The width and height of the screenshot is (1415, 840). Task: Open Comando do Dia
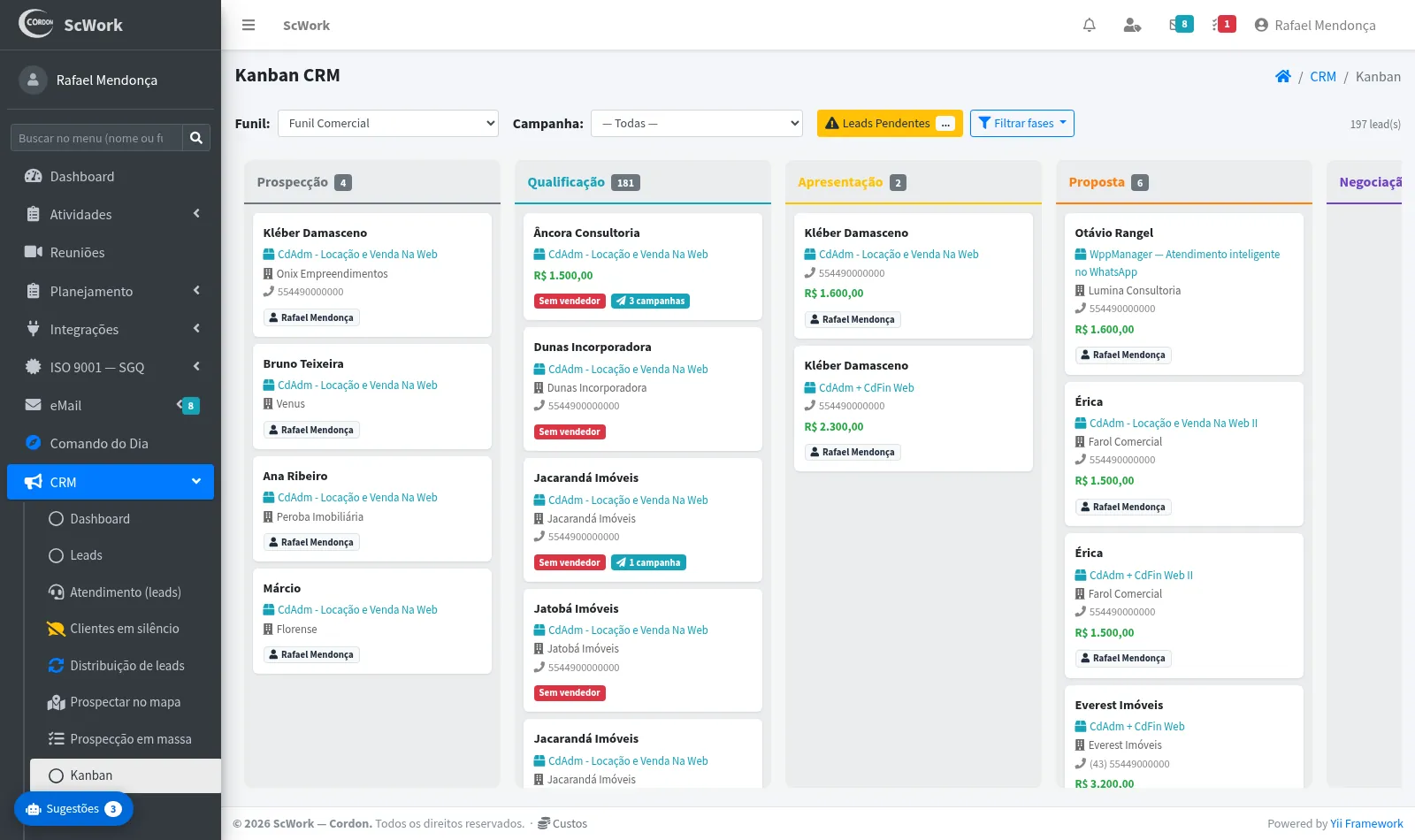pos(111,443)
